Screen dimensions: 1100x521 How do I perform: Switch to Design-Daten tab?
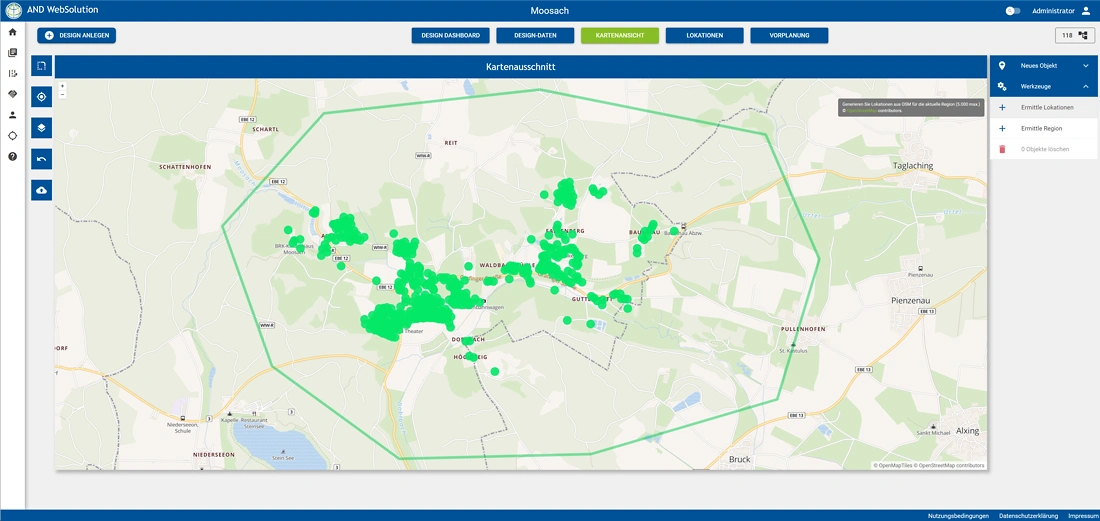click(x=535, y=35)
